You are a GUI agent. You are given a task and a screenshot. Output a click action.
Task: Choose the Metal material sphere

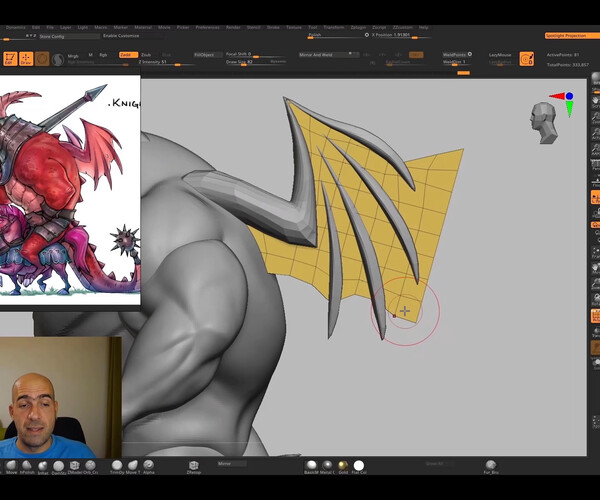pos(328,466)
